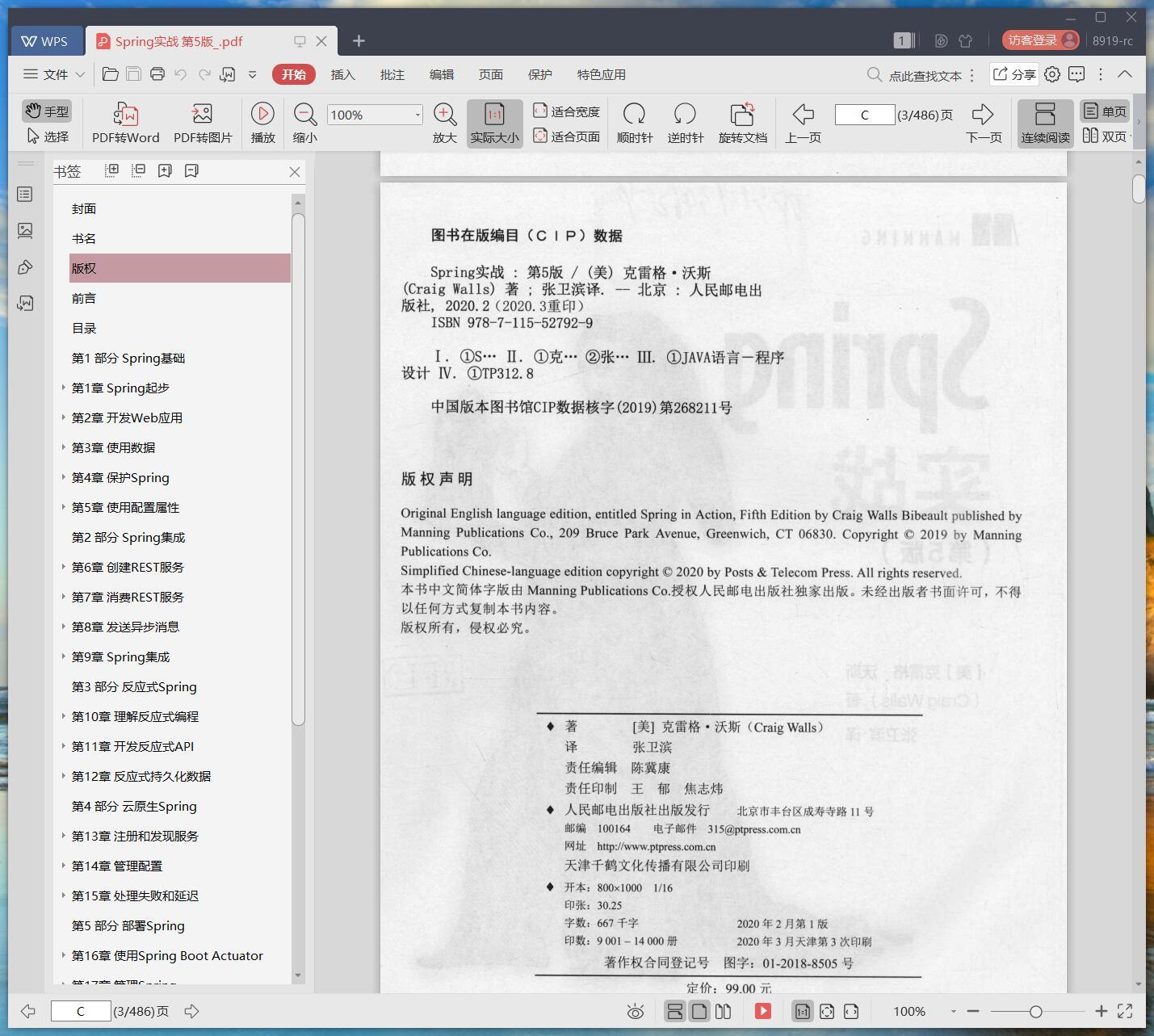Open thumbnails panel in left sidebar

coord(25,231)
